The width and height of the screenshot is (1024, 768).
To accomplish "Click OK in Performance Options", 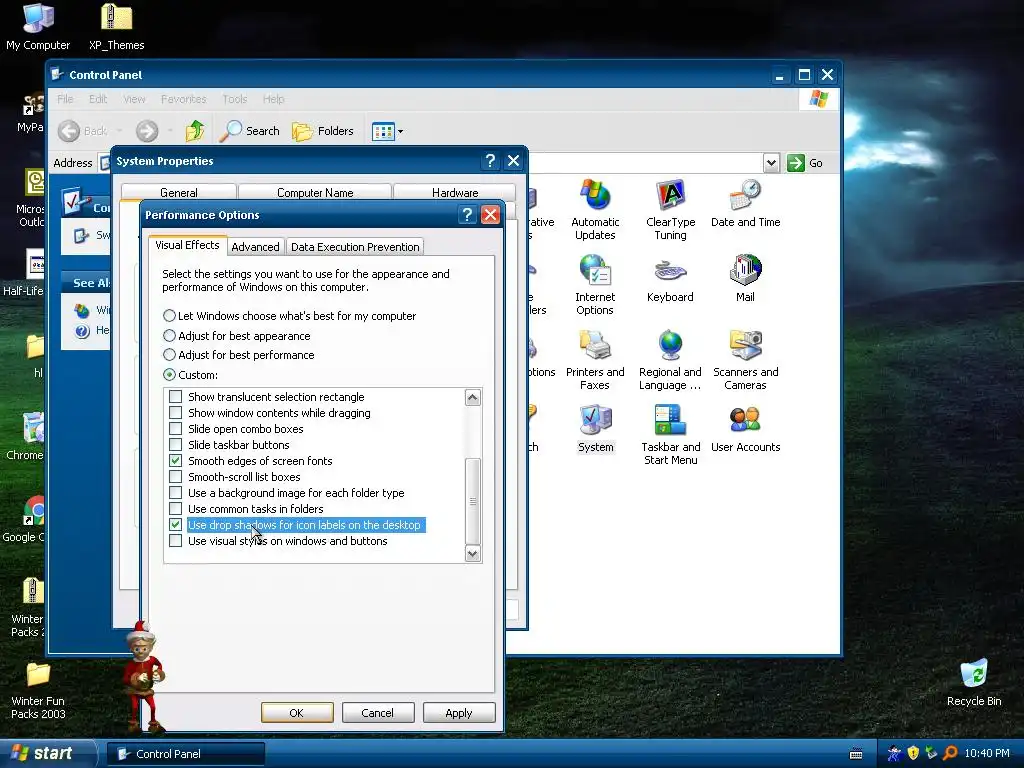I will tap(297, 712).
